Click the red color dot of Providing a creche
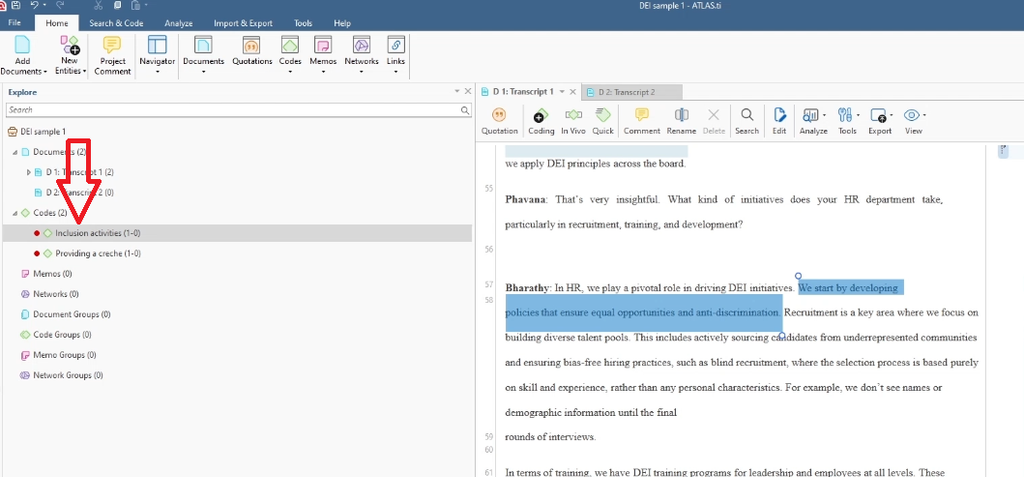Image resolution: width=1024 pixels, height=477 pixels. [37, 254]
